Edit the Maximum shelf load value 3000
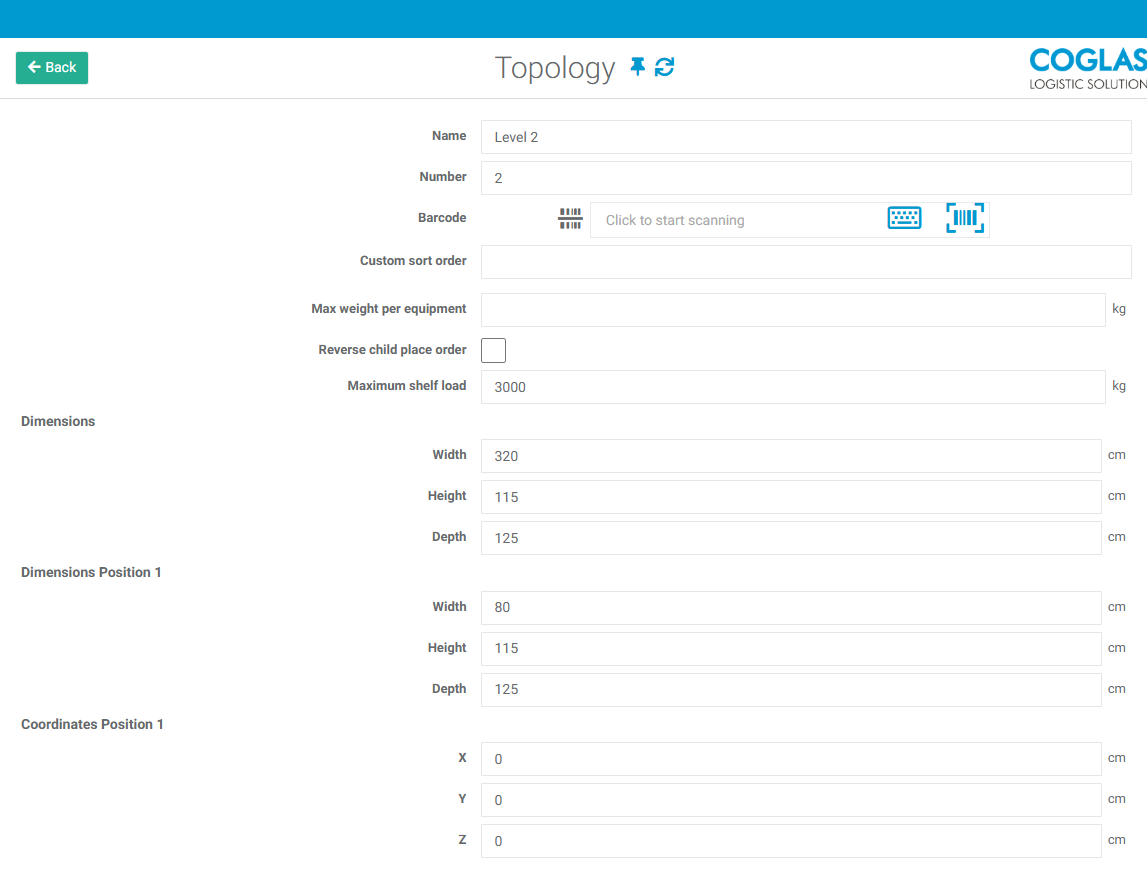 point(790,387)
